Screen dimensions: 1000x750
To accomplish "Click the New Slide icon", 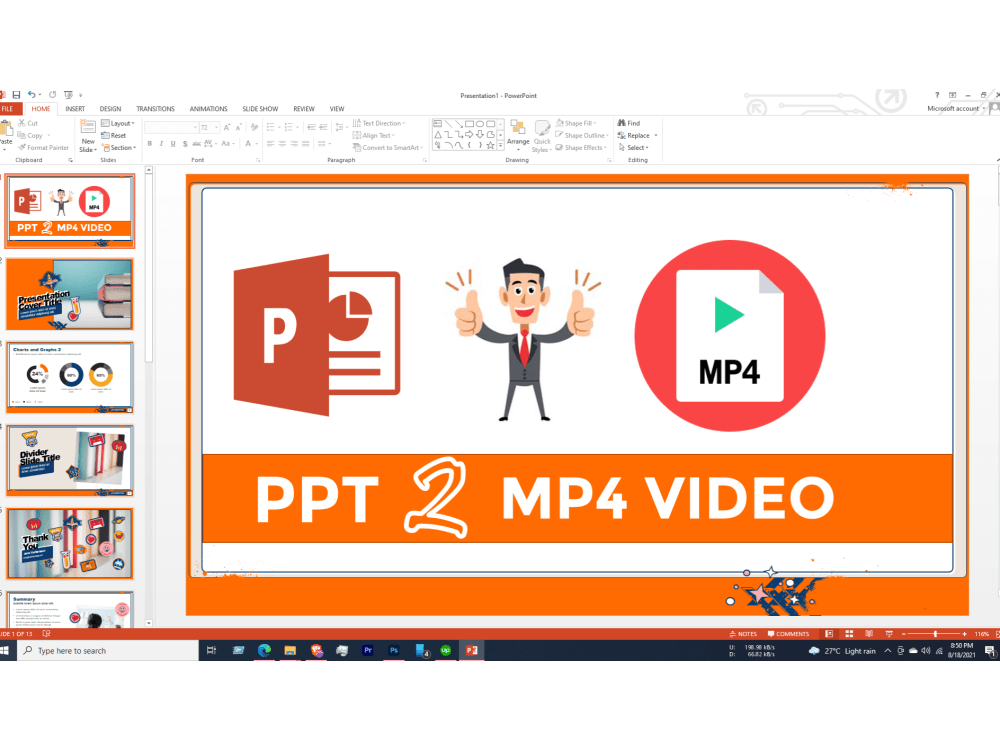I will (88, 126).
